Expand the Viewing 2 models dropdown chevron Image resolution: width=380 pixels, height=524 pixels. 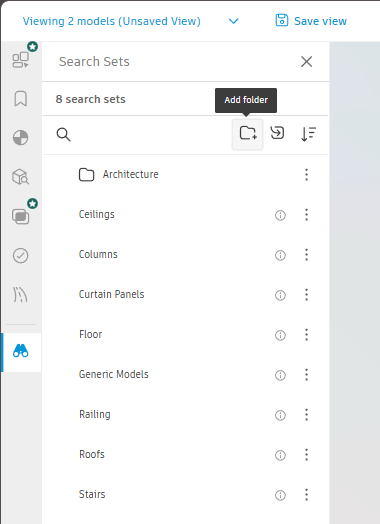(234, 21)
